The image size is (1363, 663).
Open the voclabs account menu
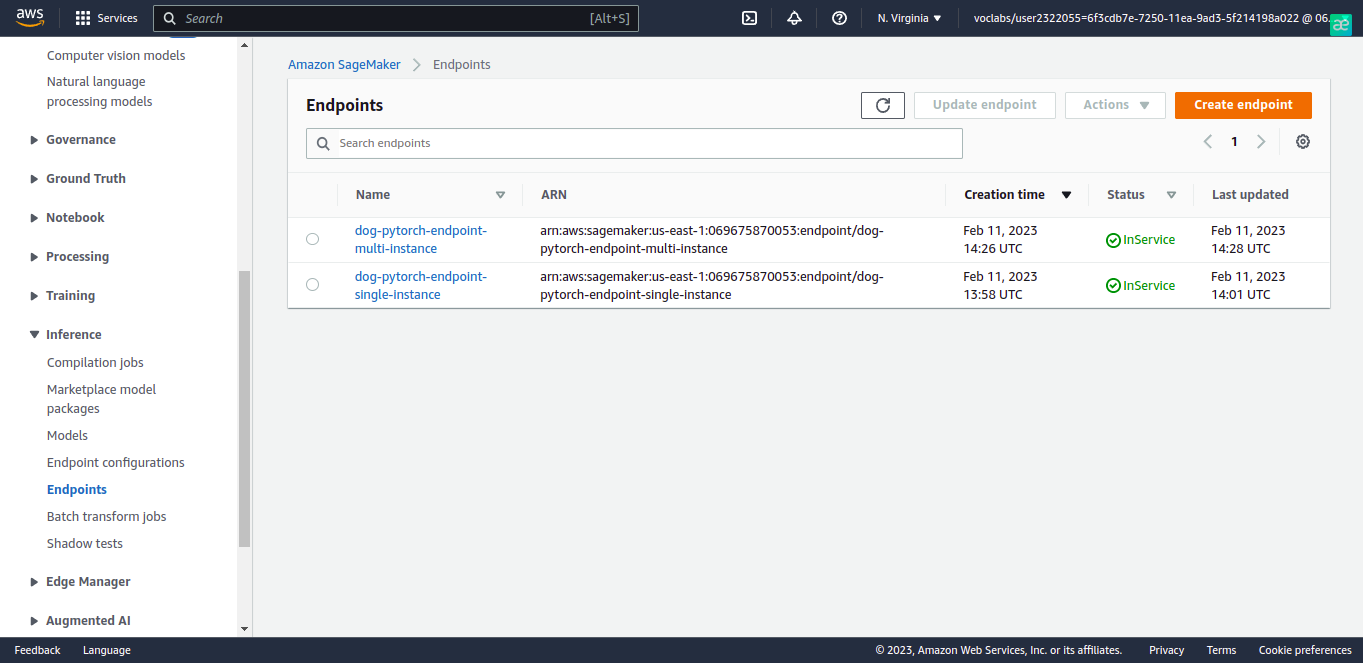(x=1150, y=18)
